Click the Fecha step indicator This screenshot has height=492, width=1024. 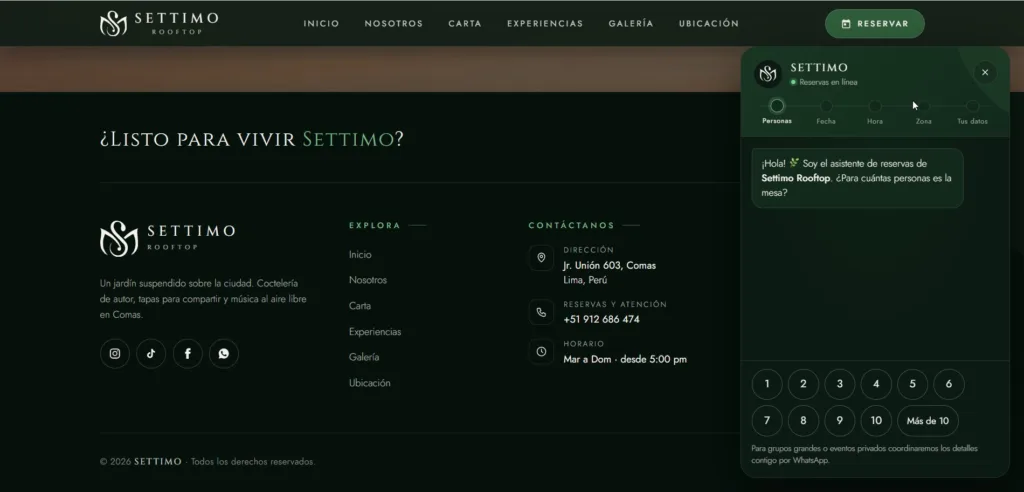(826, 112)
